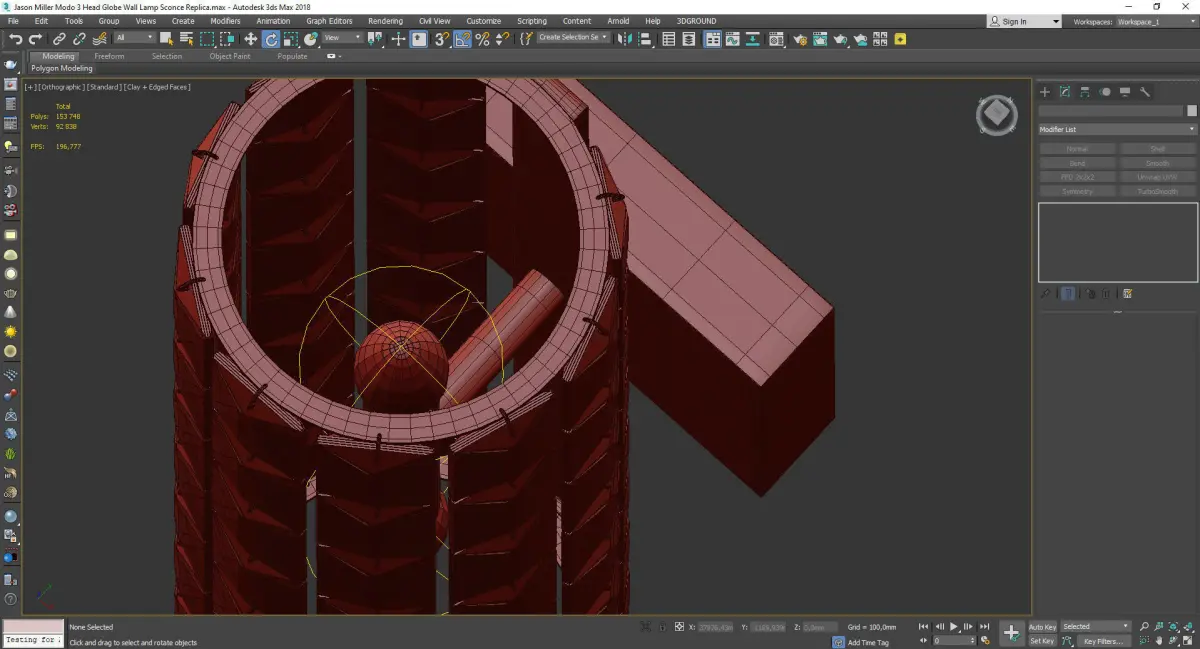Open the Rendering menu
The height and width of the screenshot is (649, 1200).
tap(385, 21)
